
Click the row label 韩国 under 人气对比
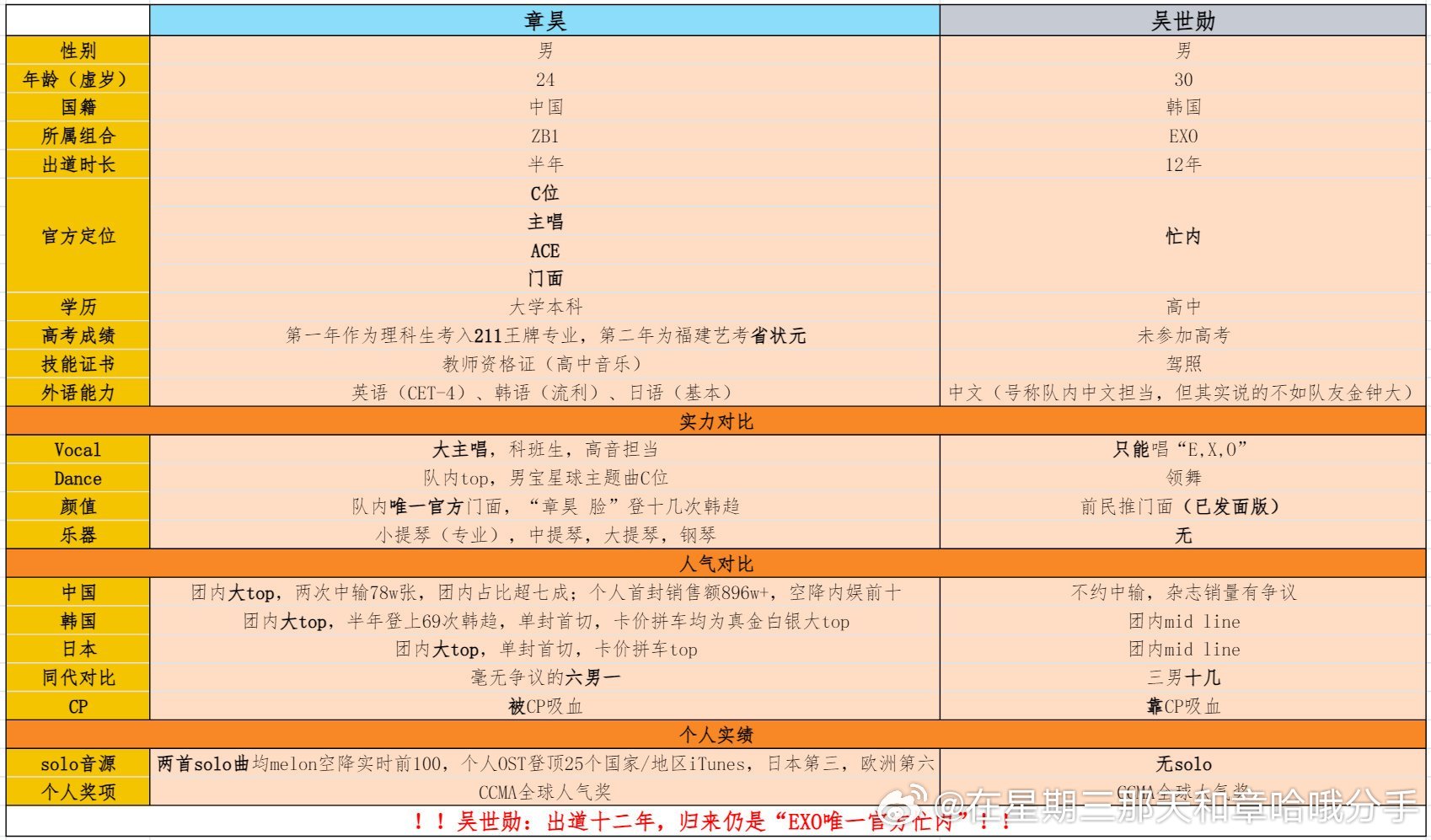pos(78,621)
